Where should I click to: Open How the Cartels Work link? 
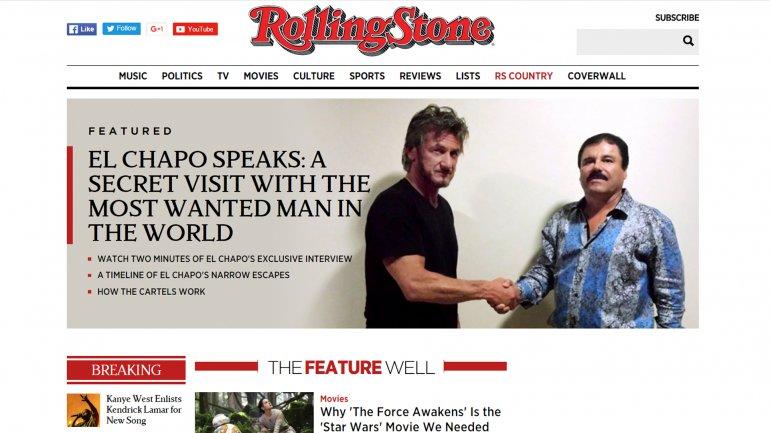pyautogui.click(x=151, y=292)
